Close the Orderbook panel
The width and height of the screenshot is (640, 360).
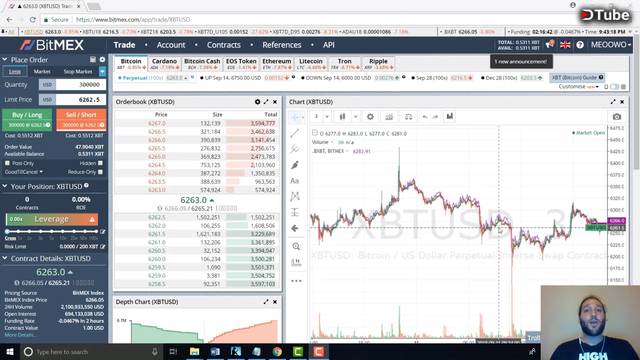click(275, 102)
